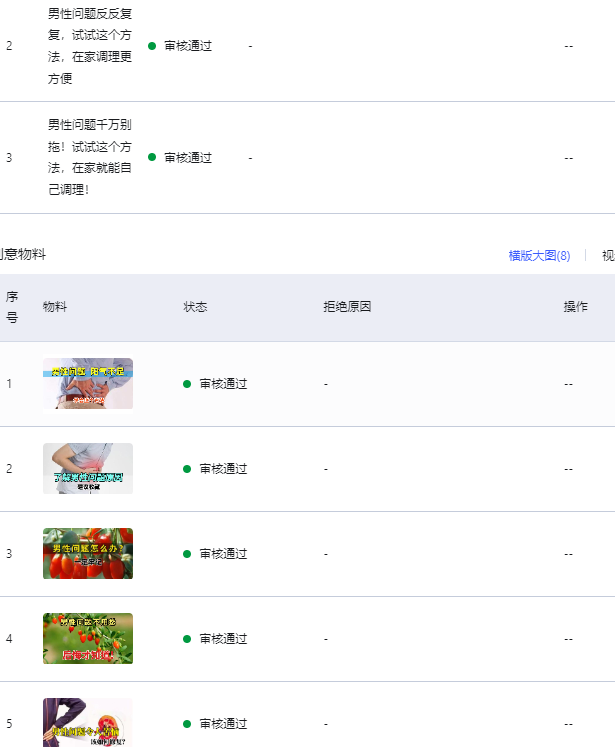Open the '了解男性问题原因' thumbnail in row 2

click(88, 469)
